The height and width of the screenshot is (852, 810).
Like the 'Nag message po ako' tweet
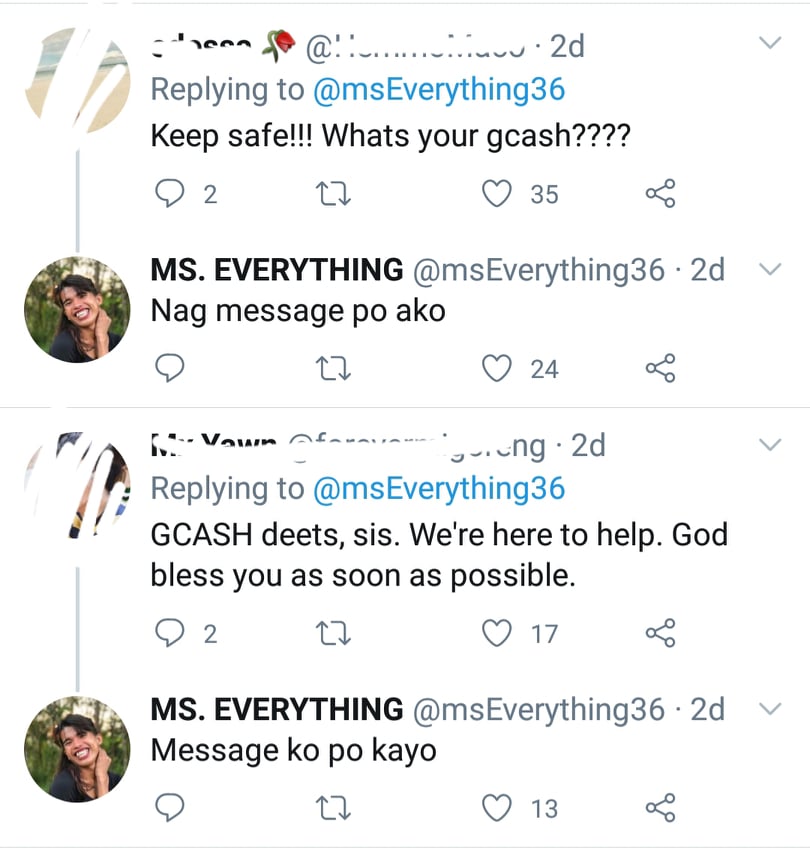pyautogui.click(x=497, y=369)
